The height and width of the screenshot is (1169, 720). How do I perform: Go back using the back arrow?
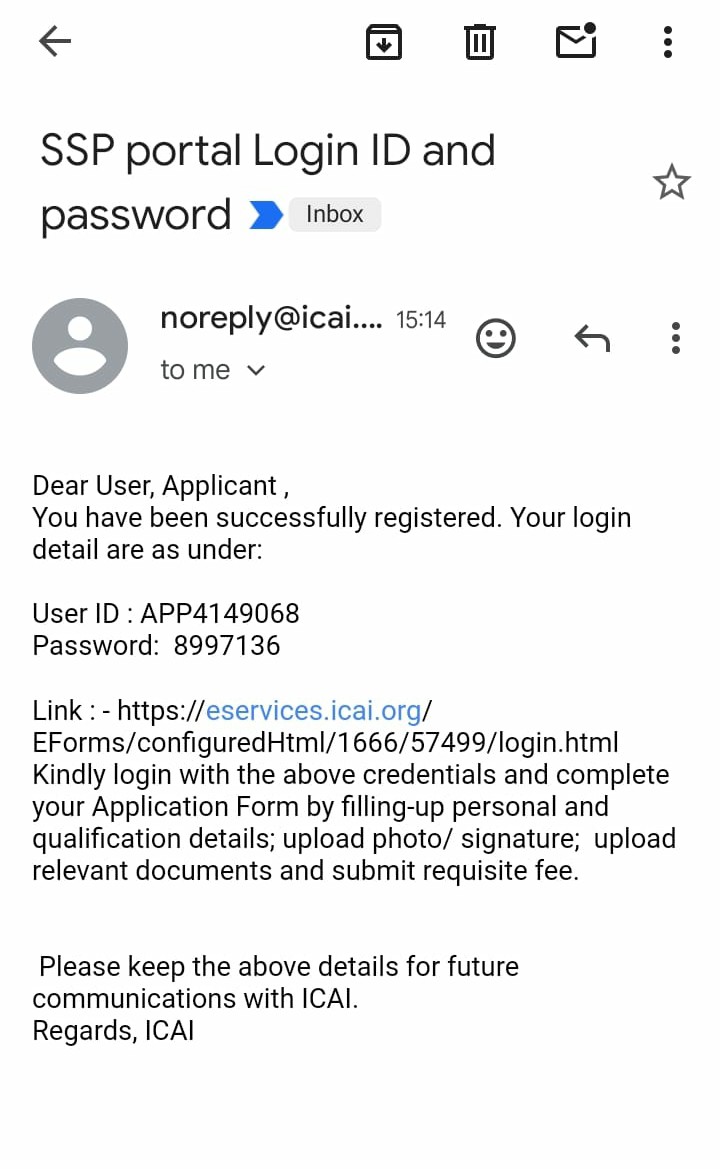55,41
